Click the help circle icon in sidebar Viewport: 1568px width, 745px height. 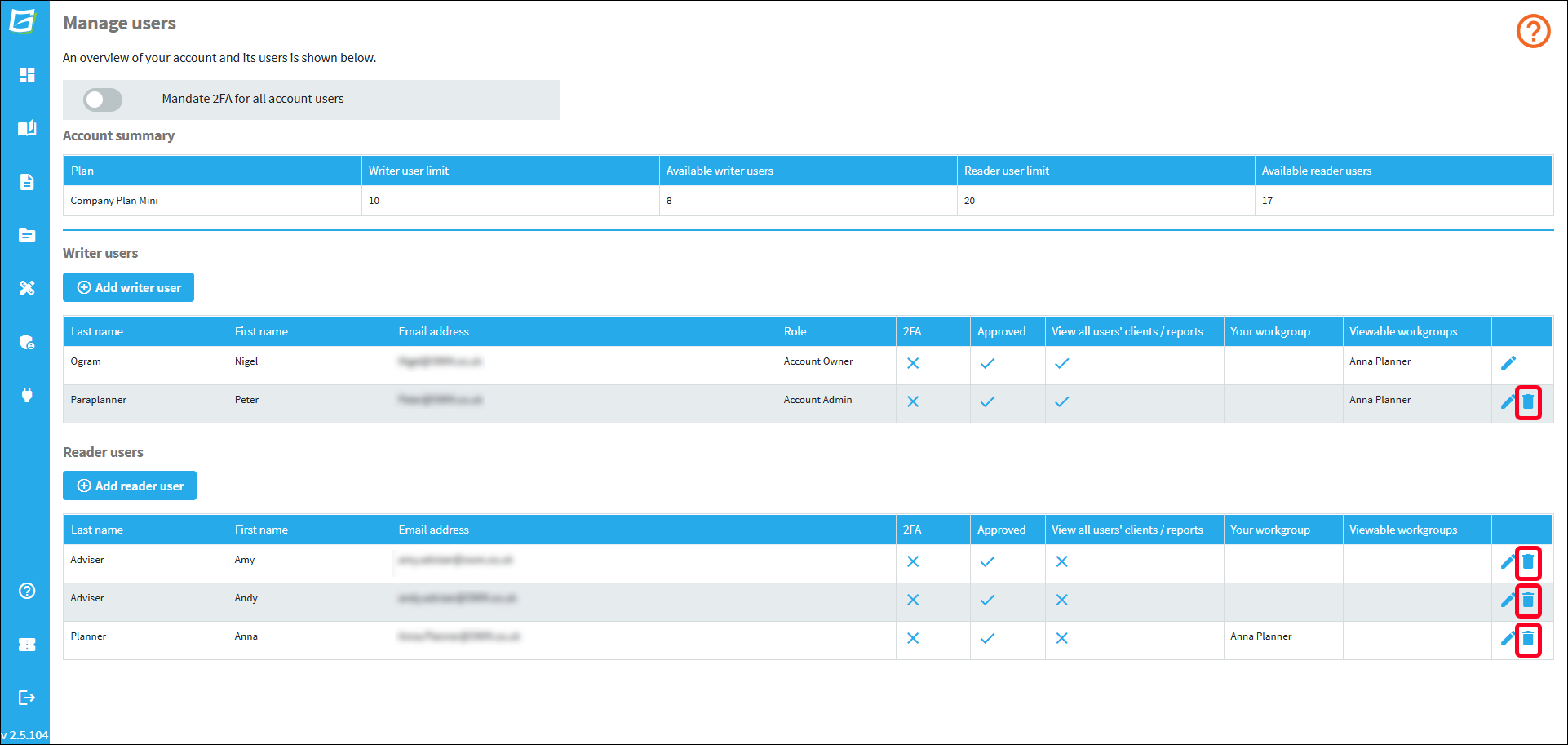[x=27, y=591]
